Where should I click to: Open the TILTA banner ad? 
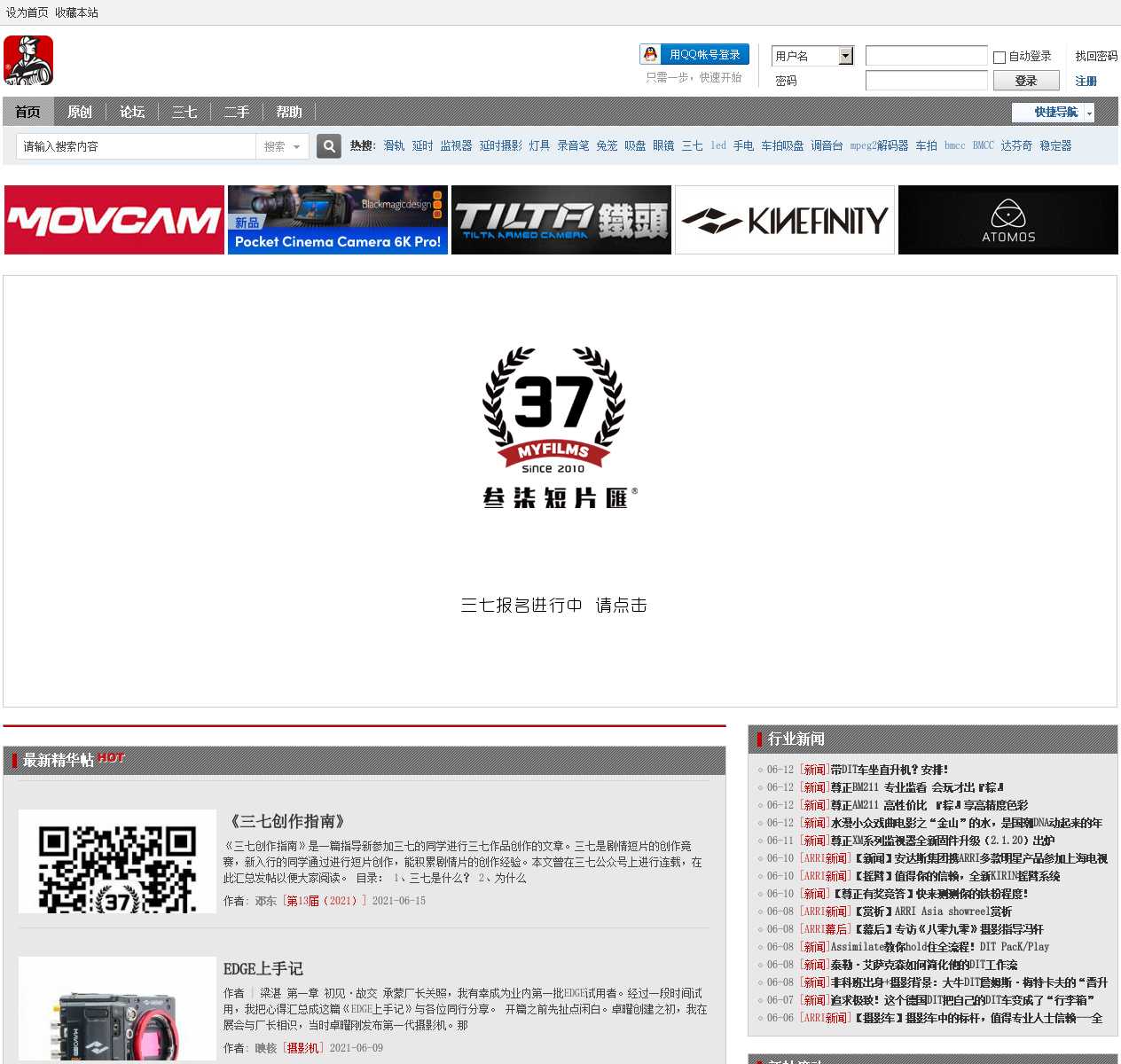pos(560,220)
